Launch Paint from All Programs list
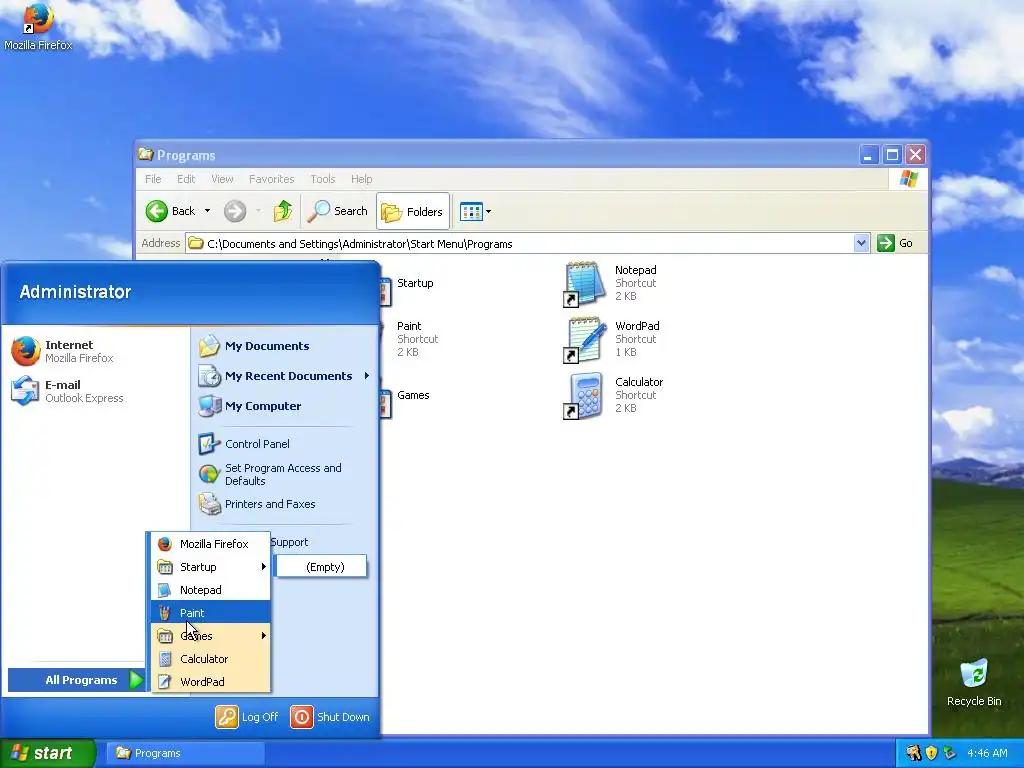 (x=211, y=613)
